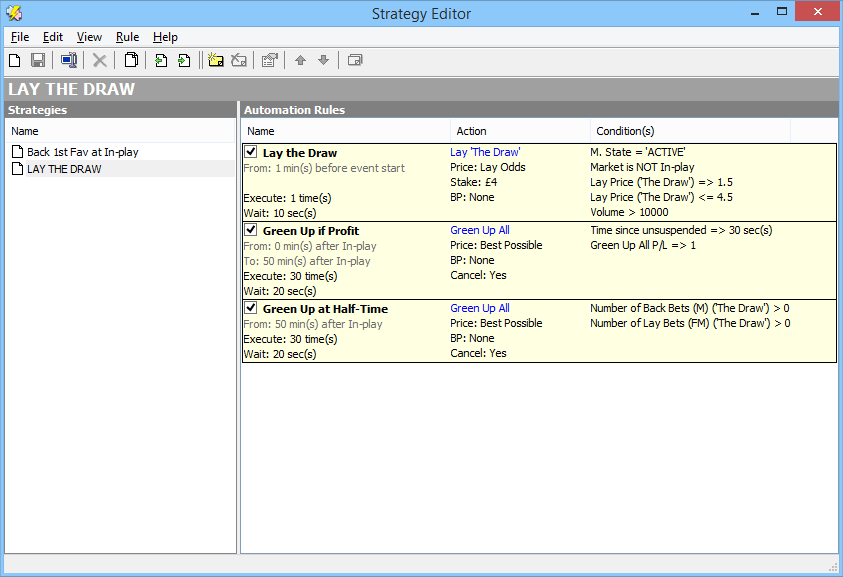Viewport: 843px width, 577px height.
Task: Click the New strategy blank page icon
Action: (15, 61)
